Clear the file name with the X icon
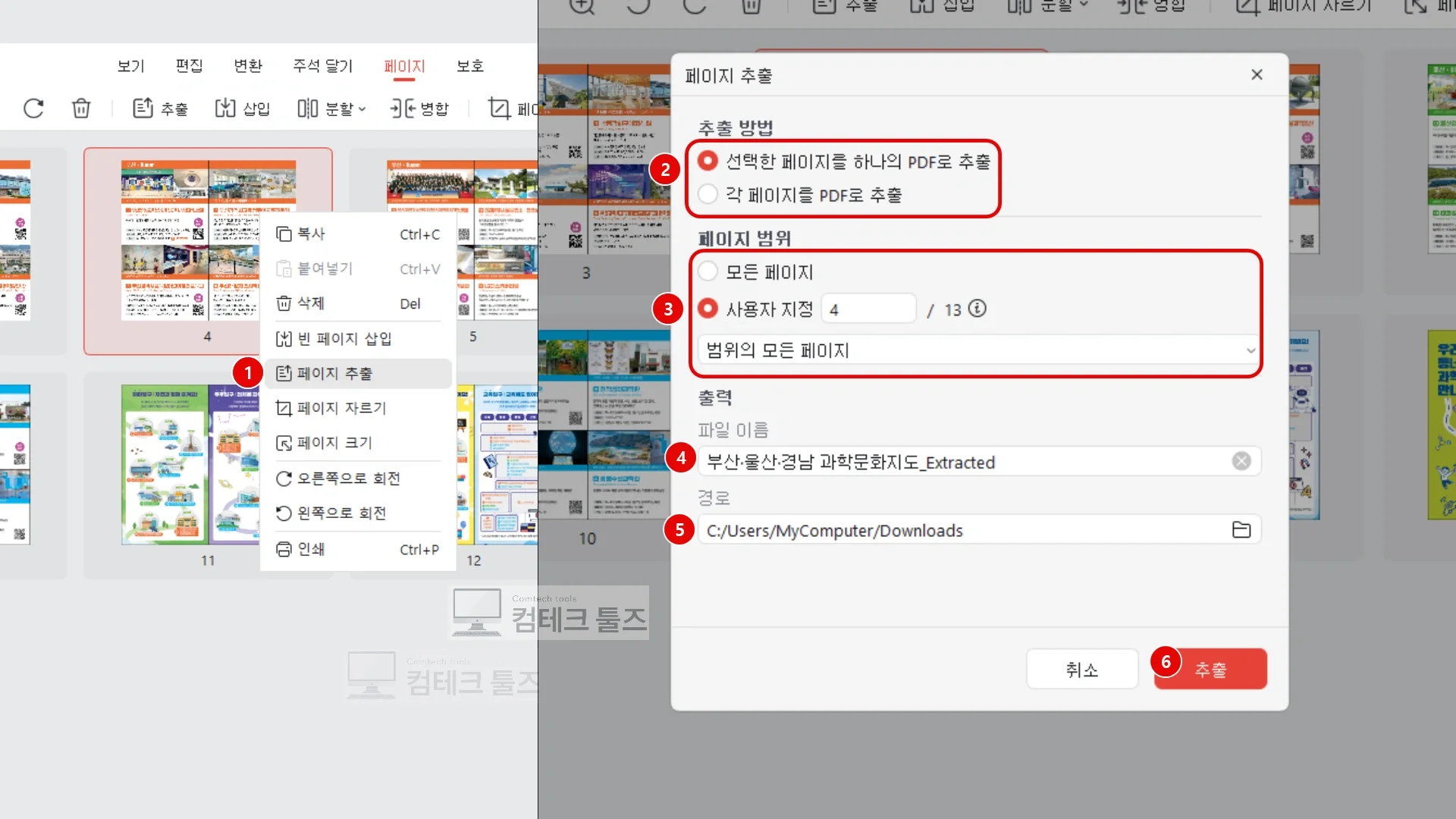Screen dimensions: 1456x819 pos(1241,461)
